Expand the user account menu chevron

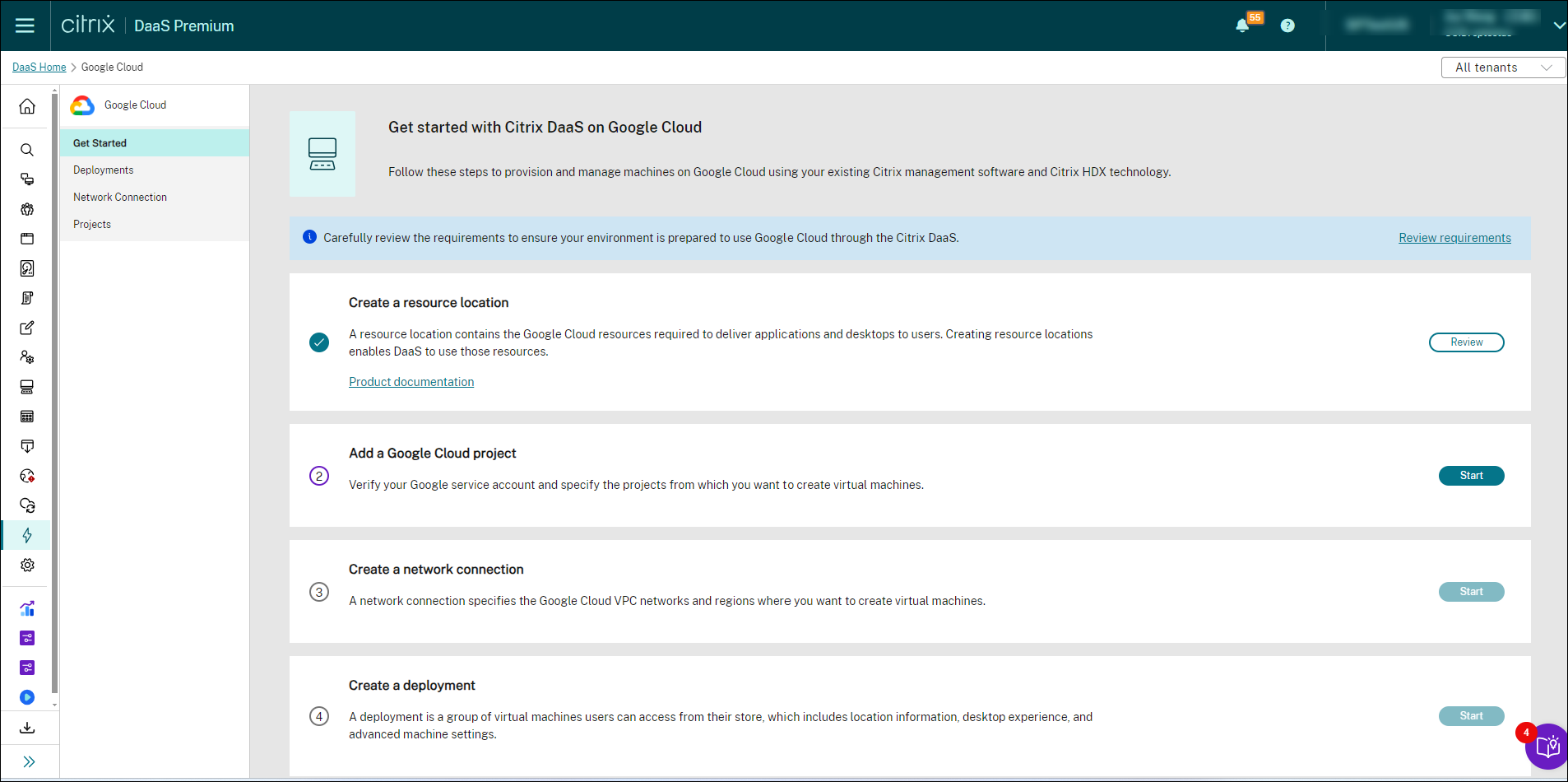coord(1558,26)
